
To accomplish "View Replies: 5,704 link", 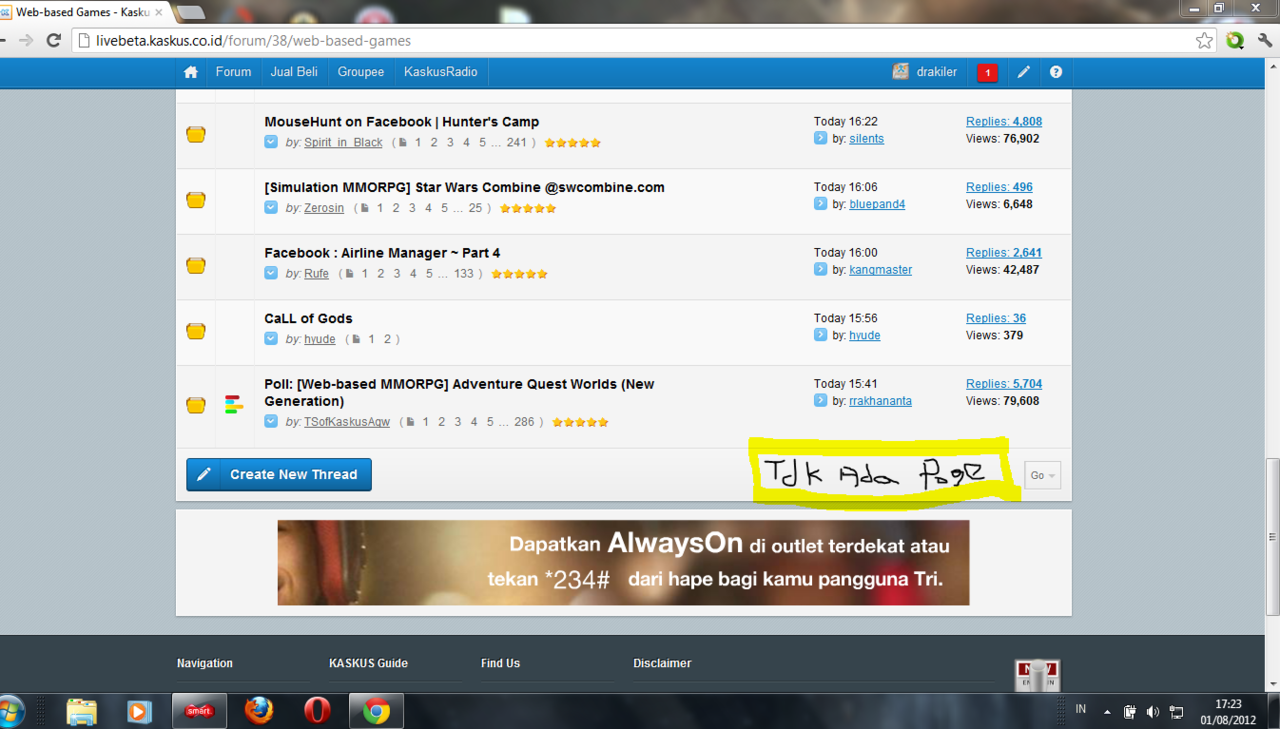I will click(1004, 384).
